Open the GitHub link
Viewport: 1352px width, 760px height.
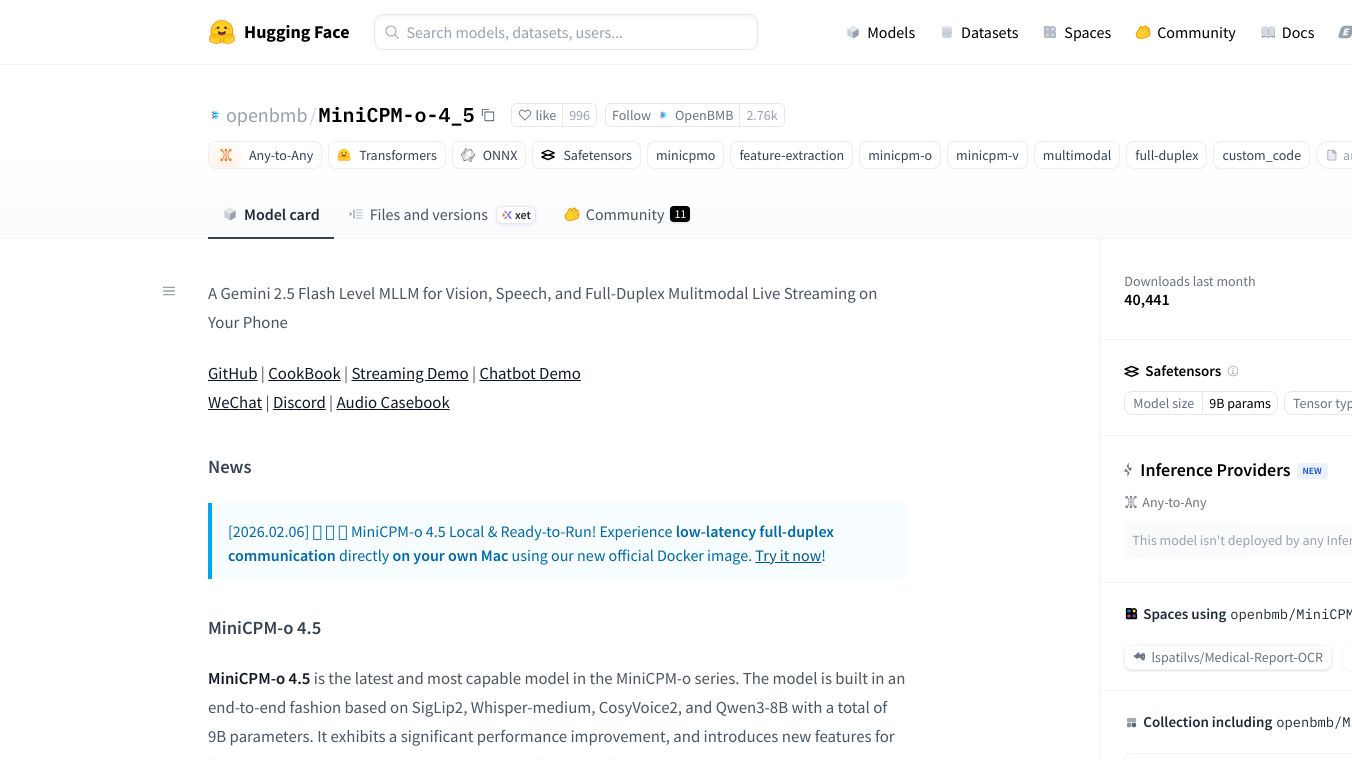pos(233,373)
